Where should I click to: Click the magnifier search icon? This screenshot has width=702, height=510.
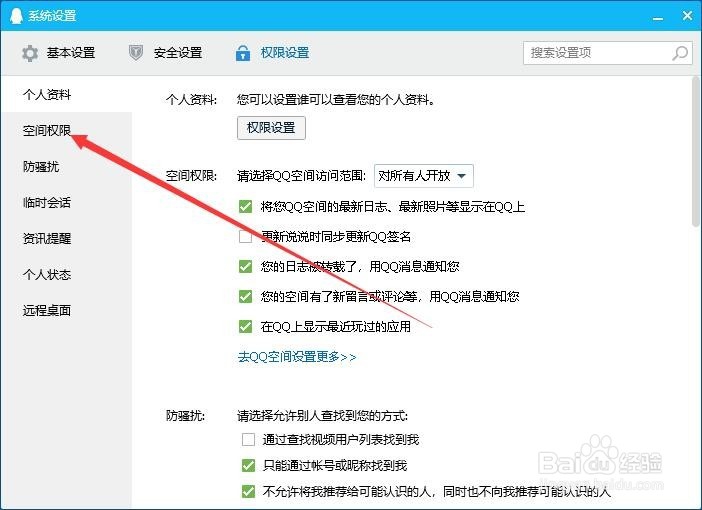pos(680,53)
